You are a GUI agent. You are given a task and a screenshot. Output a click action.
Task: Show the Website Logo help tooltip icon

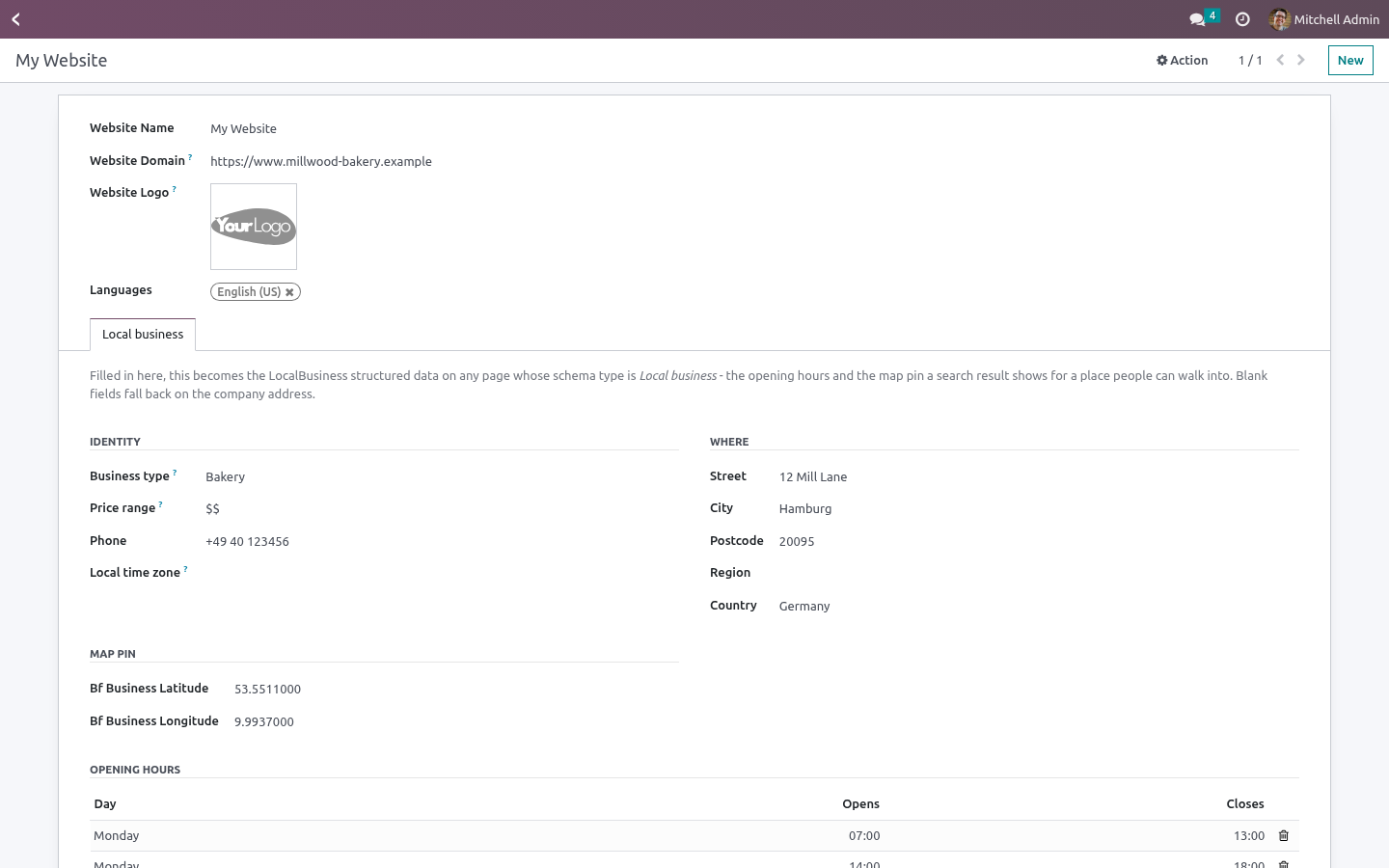coord(174,189)
